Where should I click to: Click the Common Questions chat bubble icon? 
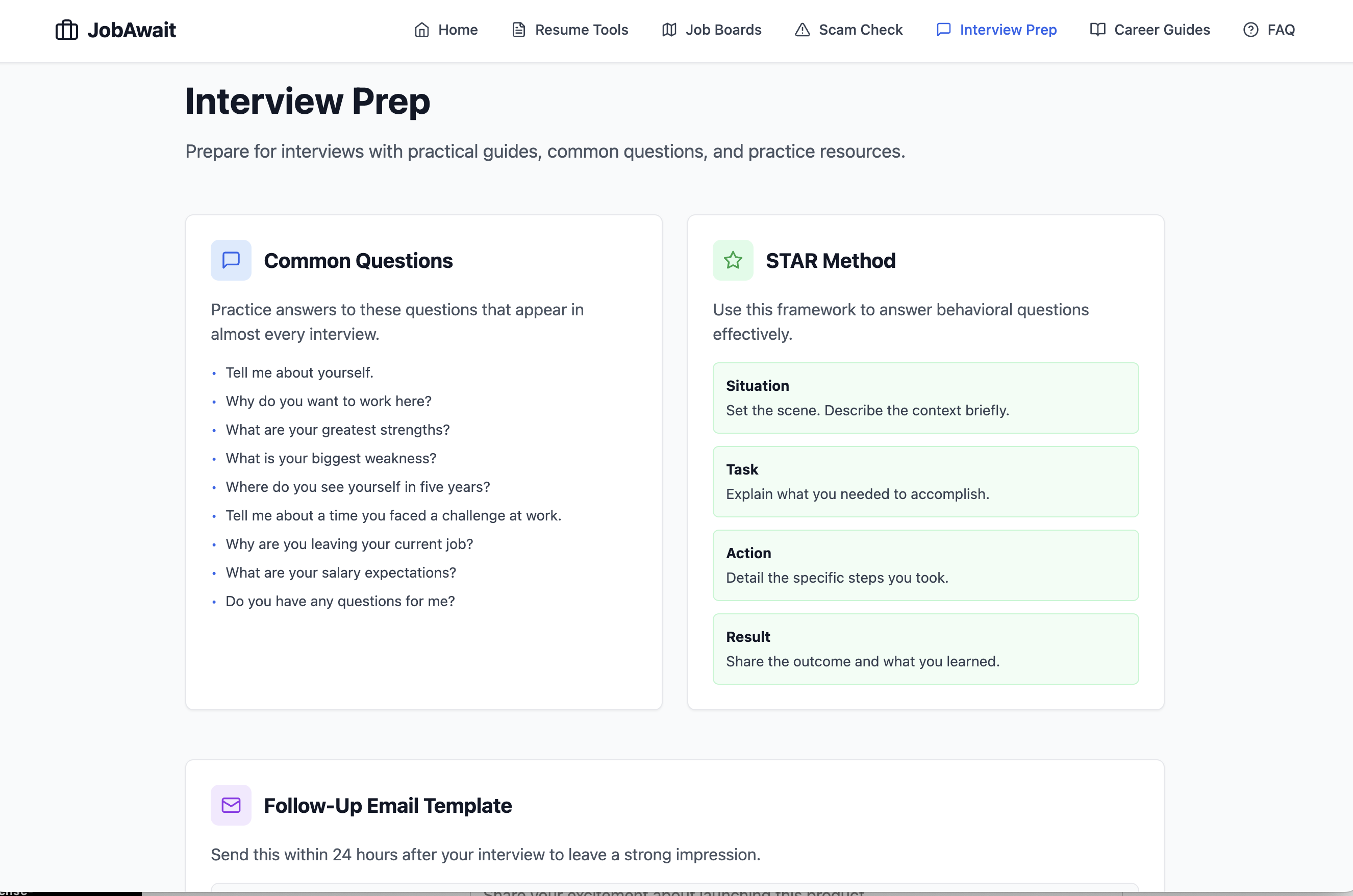point(230,260)
